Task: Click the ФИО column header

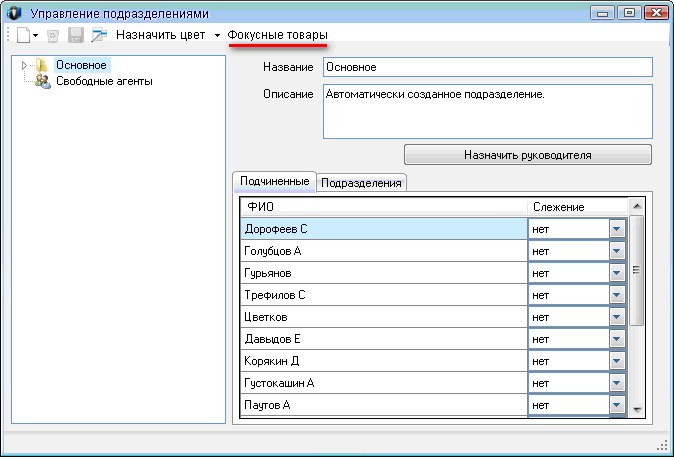Action: (x=384, y=207)
